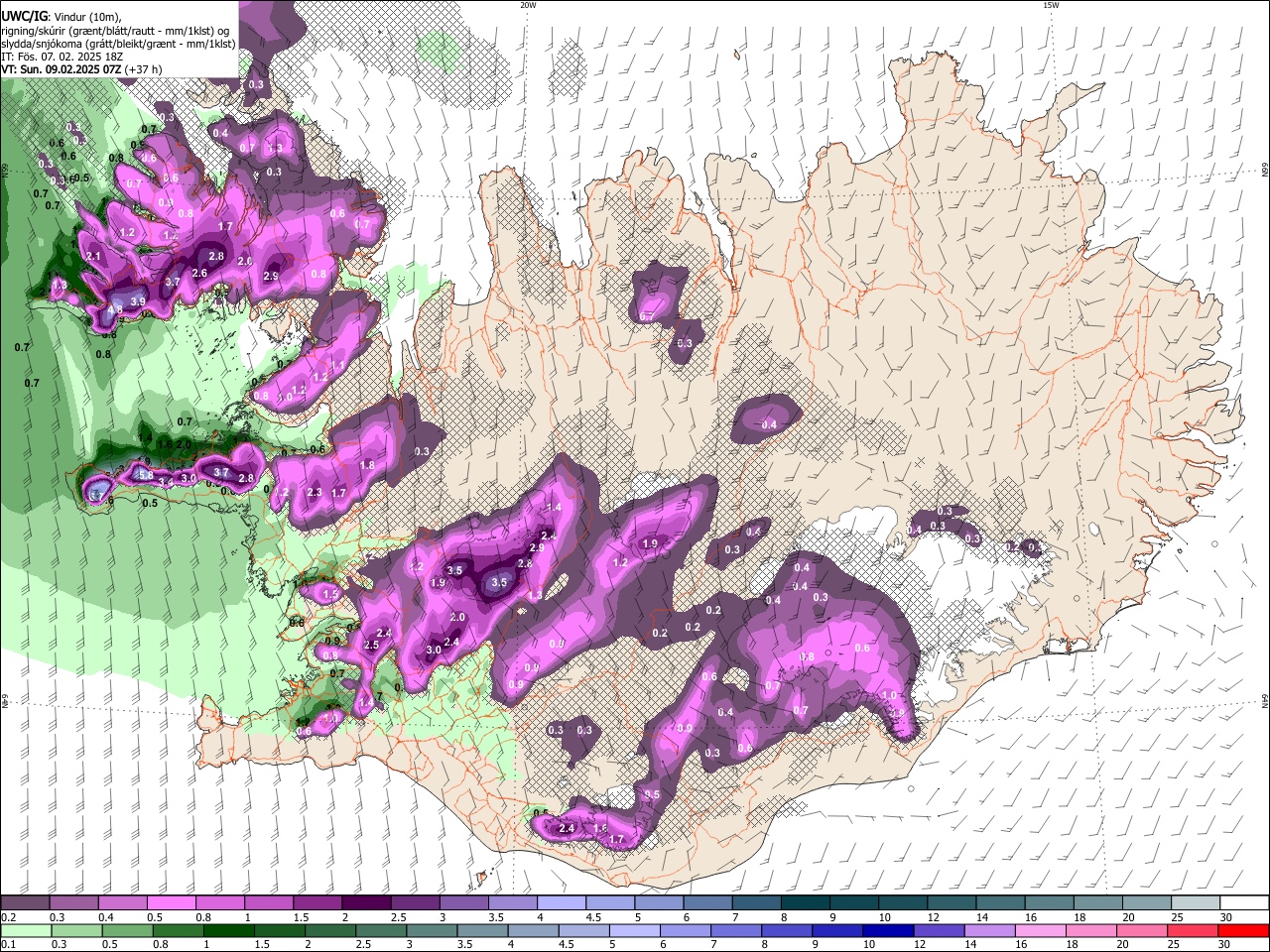
Task: Click the bright pink 0.5 swatch, upper legend row
Action: tap(171, 903)
